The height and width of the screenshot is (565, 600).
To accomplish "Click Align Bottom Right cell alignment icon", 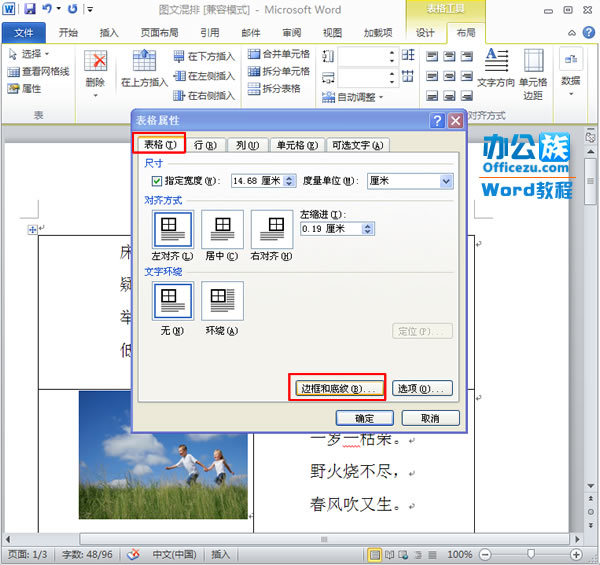I will pos(466,95).
